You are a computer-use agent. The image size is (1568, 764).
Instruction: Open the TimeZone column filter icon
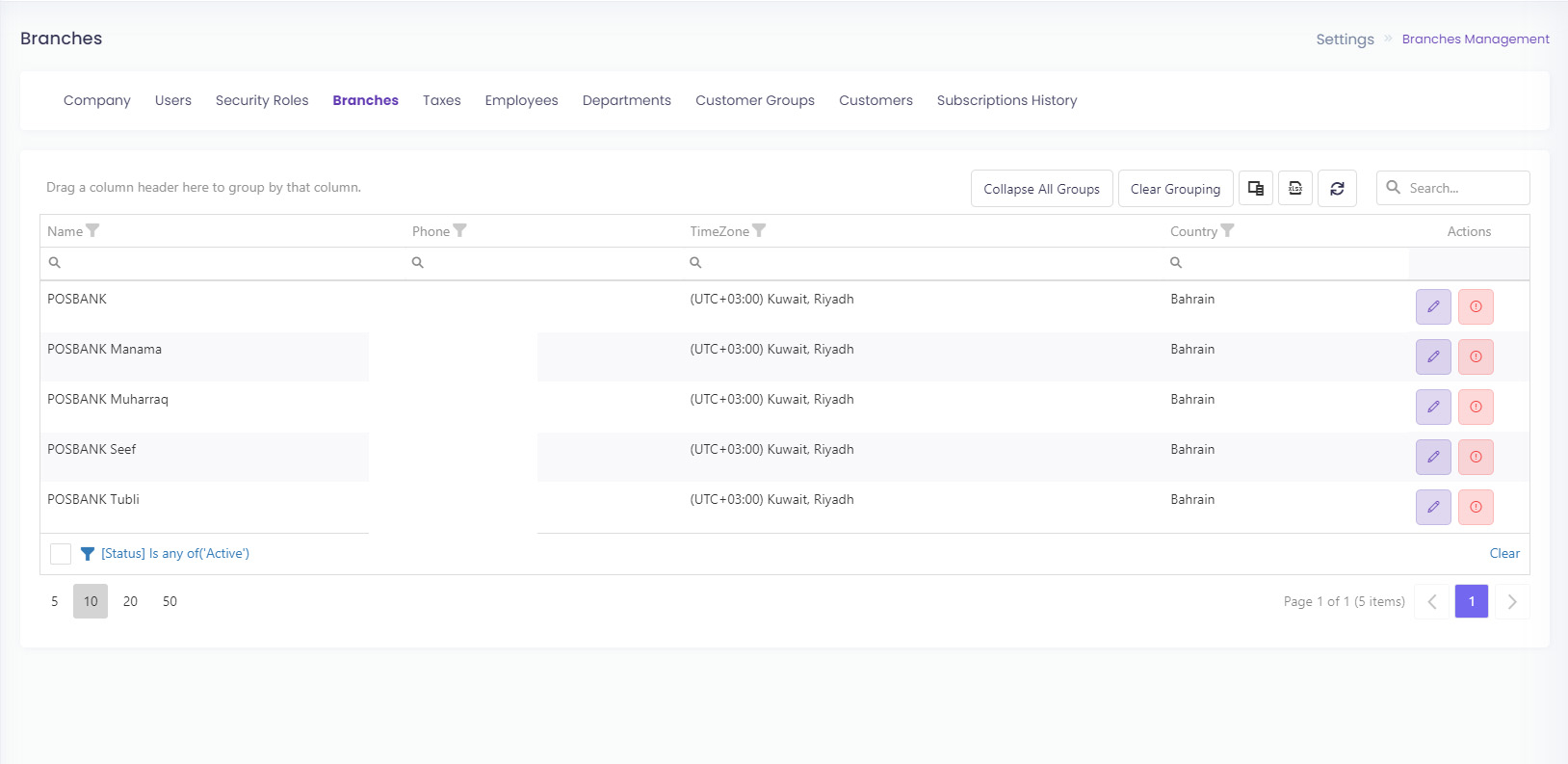coord(759,230)
